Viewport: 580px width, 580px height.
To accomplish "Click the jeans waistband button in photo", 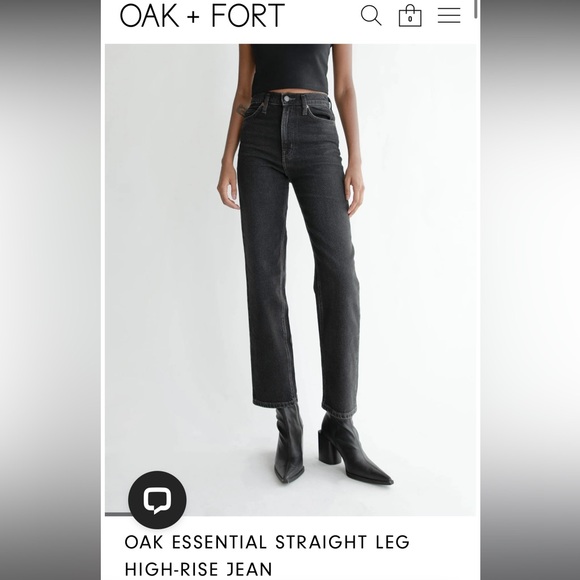I will tap(287, 99).
